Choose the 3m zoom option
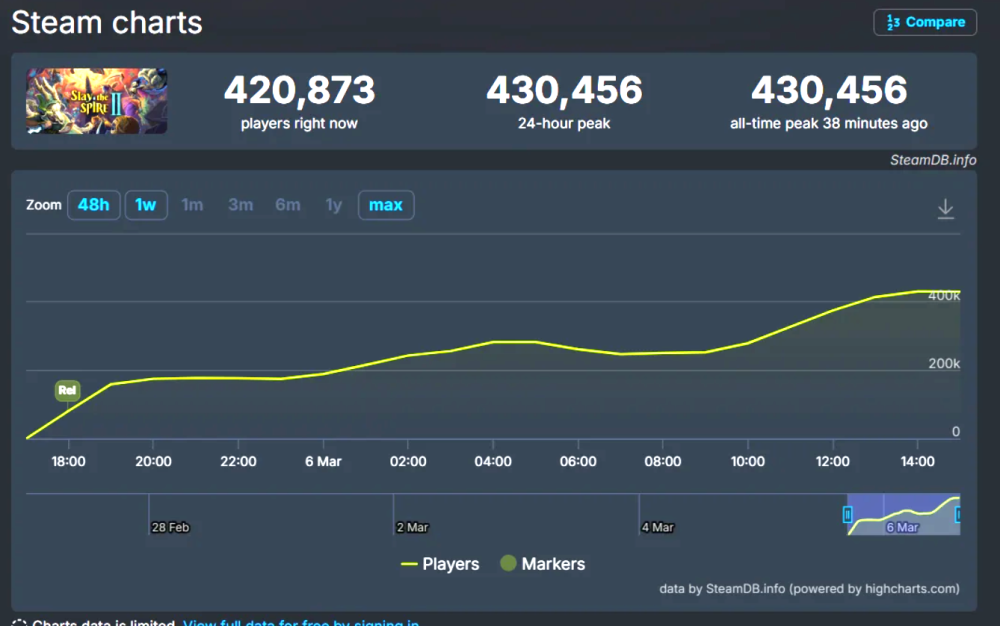 tap(240, 205)
